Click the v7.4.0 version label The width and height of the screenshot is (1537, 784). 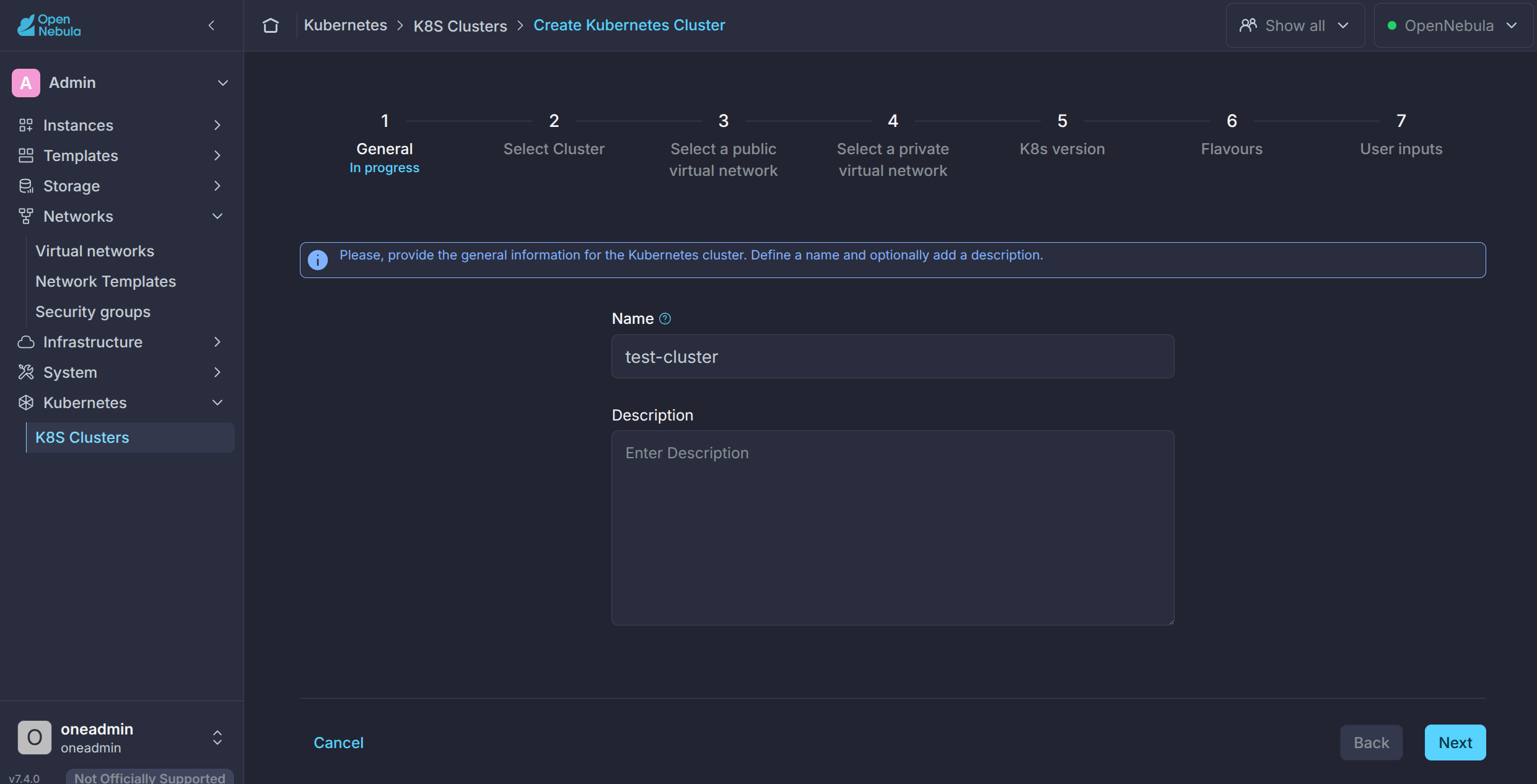pyautogui.click(x=24, y=778)
